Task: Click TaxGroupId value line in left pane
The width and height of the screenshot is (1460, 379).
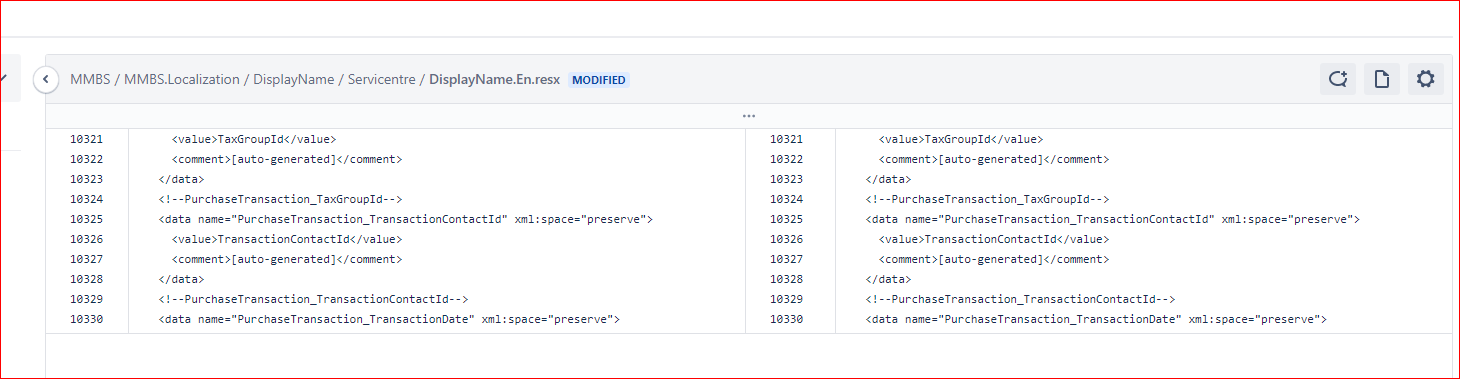Action: tap(254, 139)
